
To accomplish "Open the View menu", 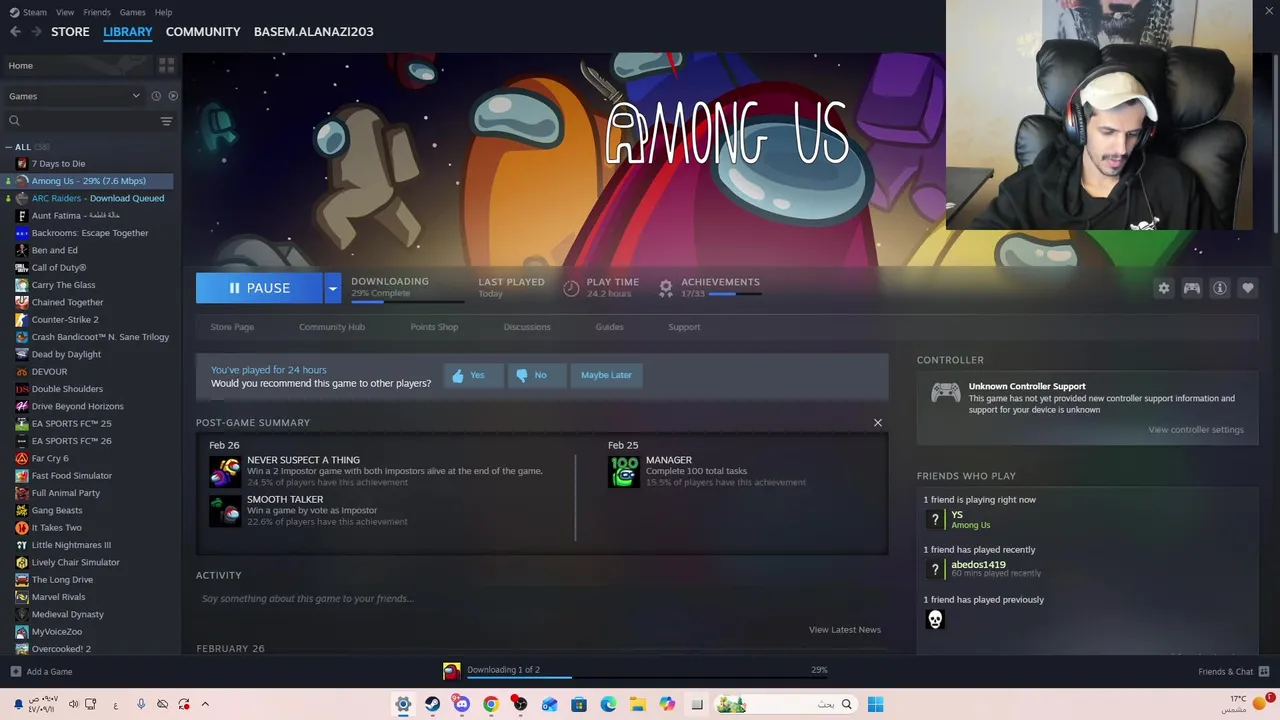I will tap(65, 12).
